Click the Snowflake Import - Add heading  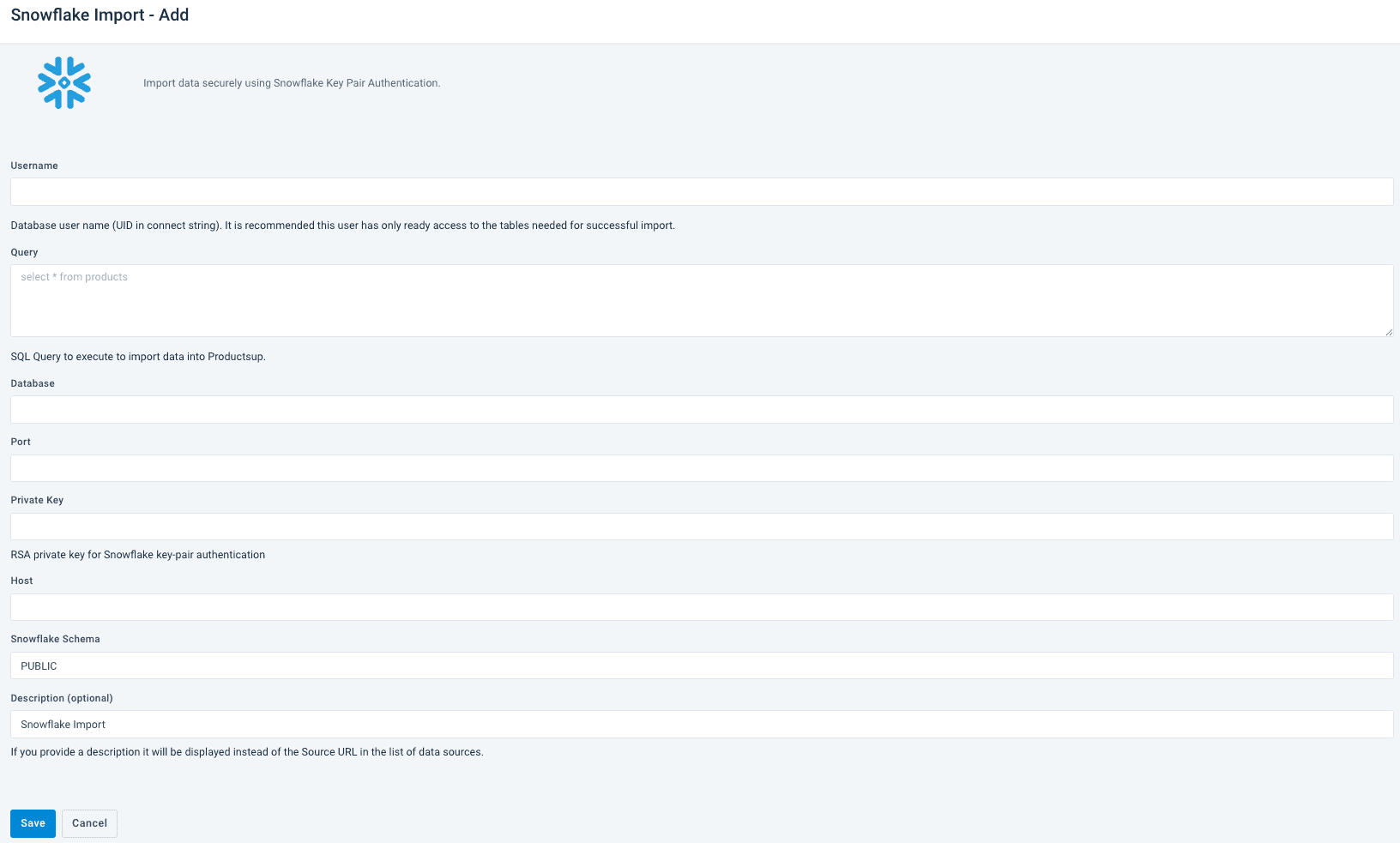100,15
